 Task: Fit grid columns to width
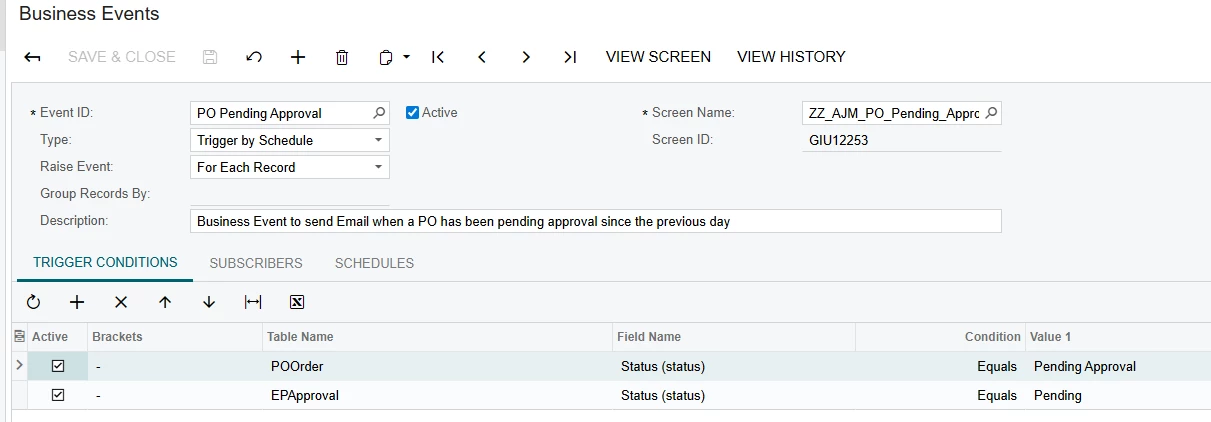(253, 302)
